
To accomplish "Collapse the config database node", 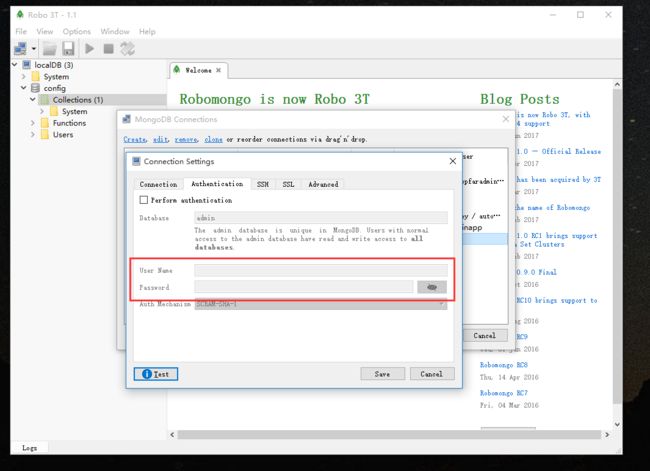I will (x=24, y=88).
